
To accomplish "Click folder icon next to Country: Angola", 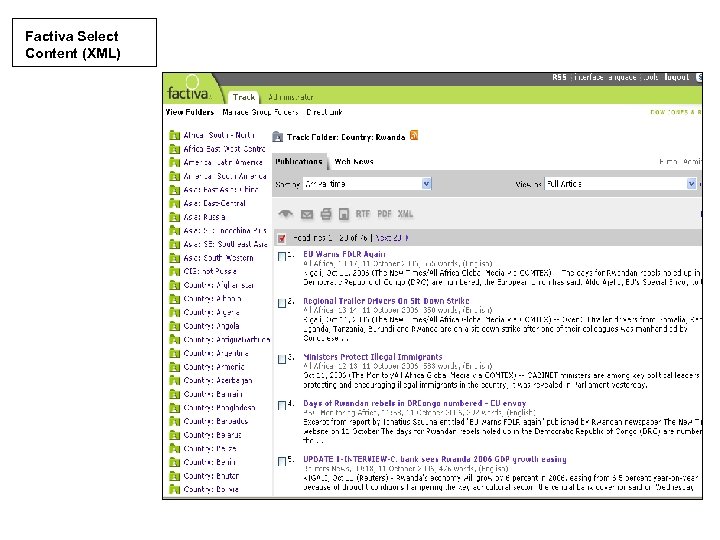I will tap(174, 326).
